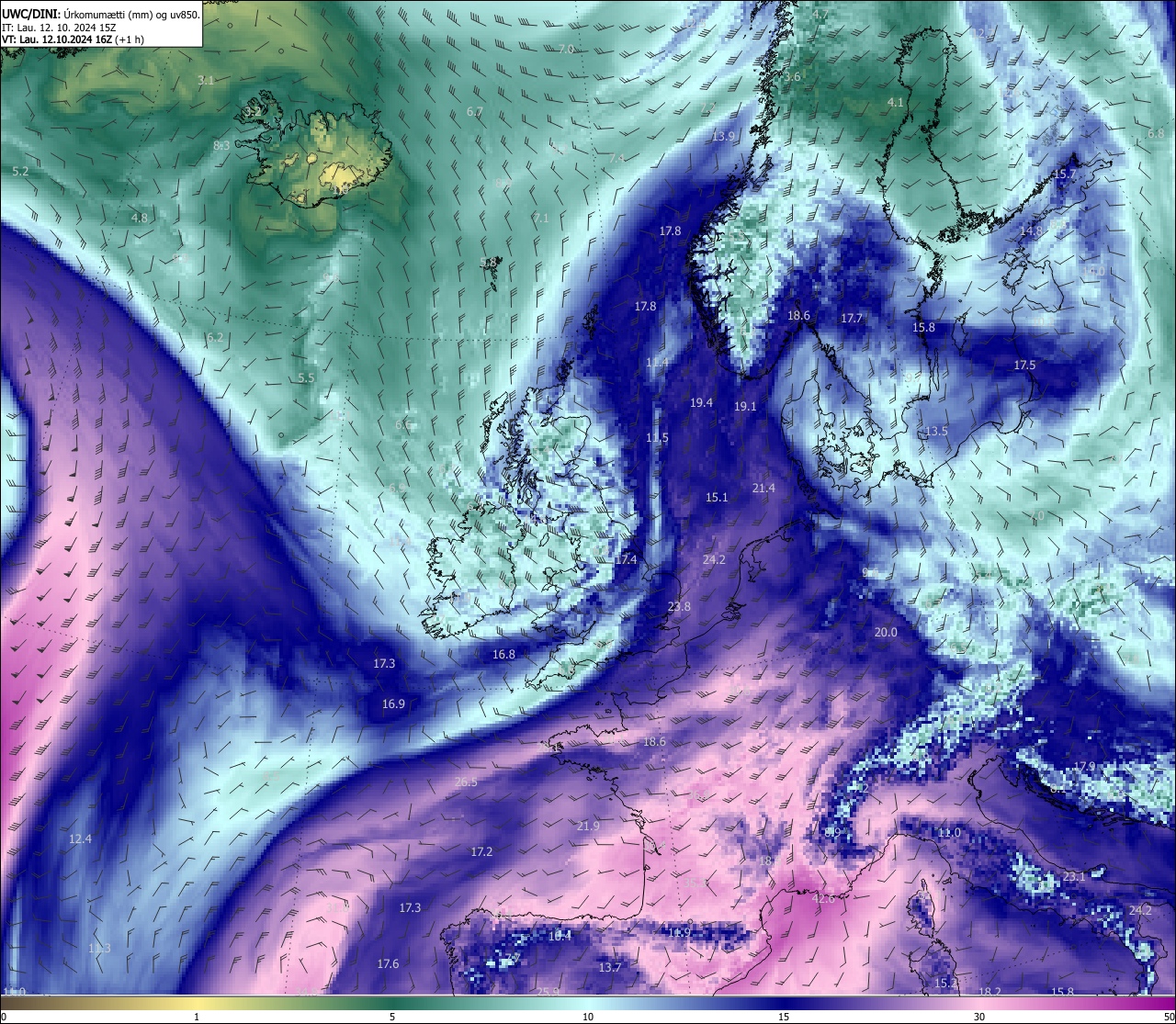Click the 5.5 value in the Atlantic

306,378
